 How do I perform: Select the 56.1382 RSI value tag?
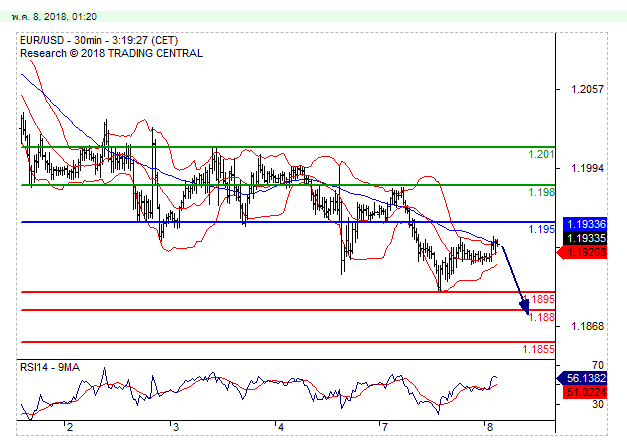coord(586,379)
